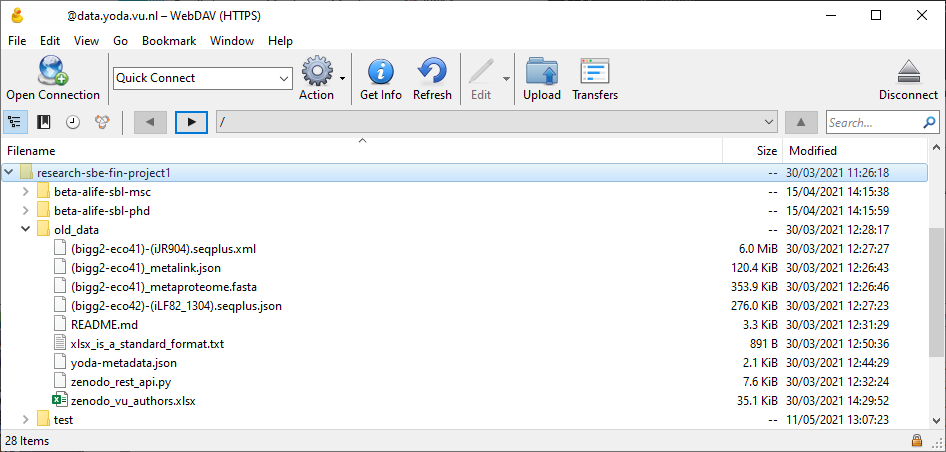The width and height of the screenshot is (946, 452).
Task: Click the Open Connection globe icon
Action: (52, 72)
